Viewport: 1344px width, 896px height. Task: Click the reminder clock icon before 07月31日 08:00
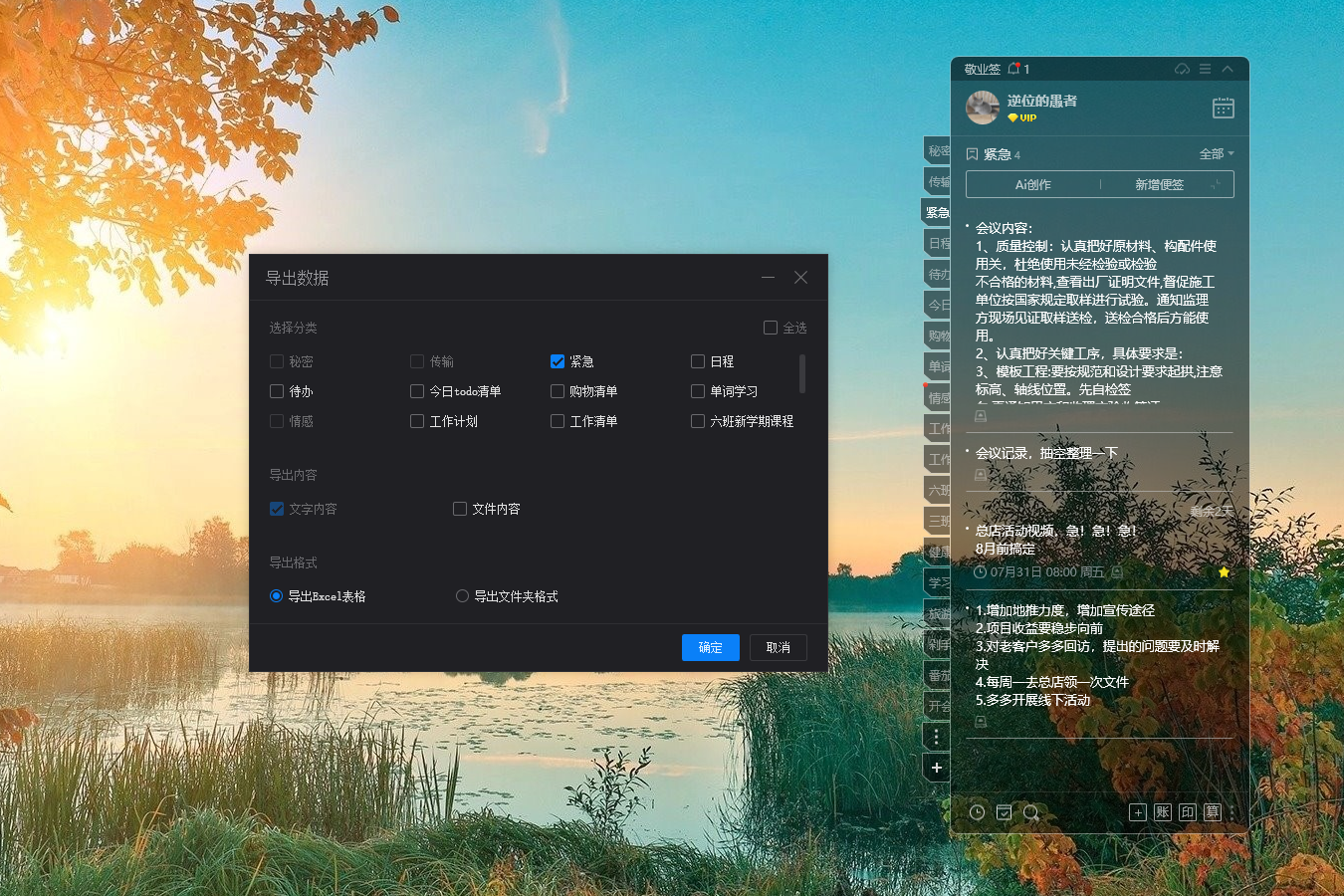pyautogui.click(x=980, y=572)
